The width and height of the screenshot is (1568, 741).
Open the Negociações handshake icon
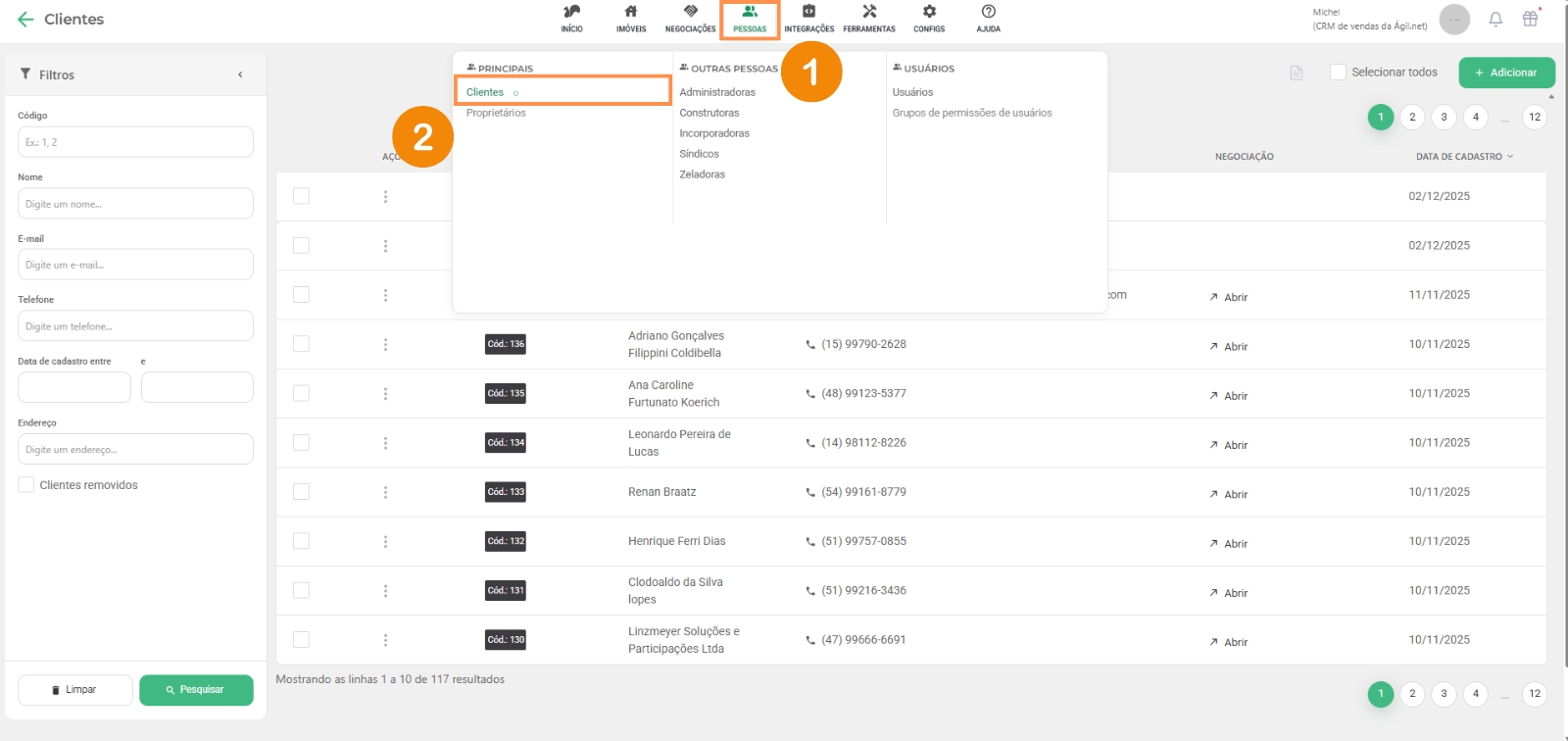(690, 13)
